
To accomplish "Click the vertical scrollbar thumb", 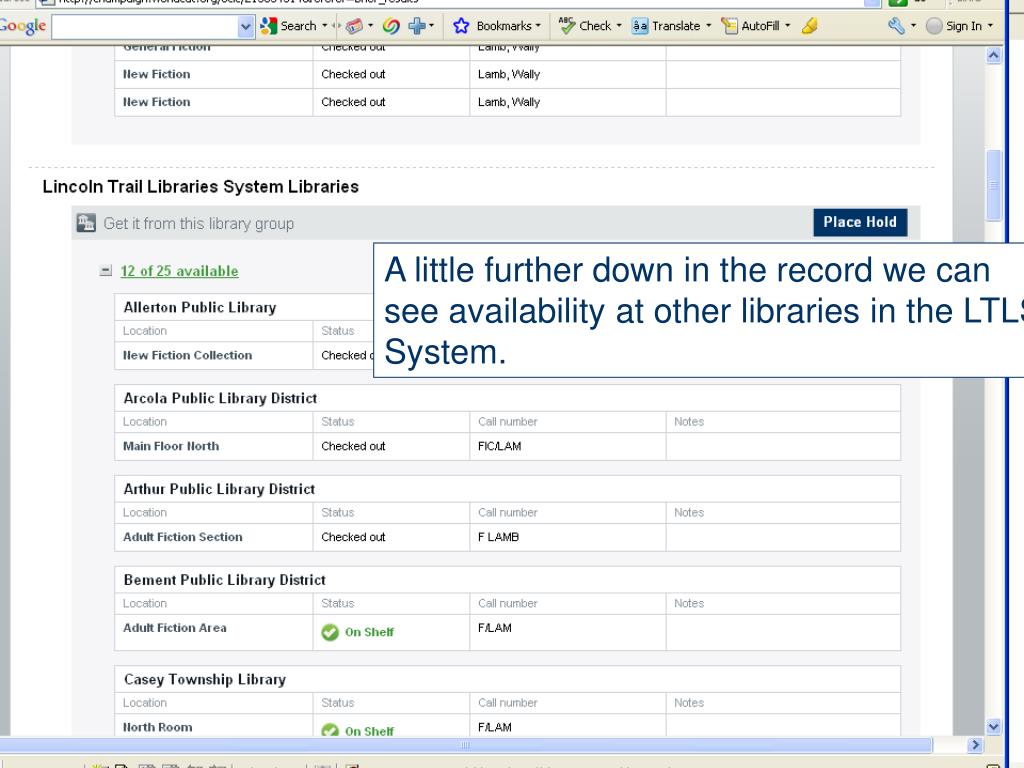I will click(x=993, y=185).
